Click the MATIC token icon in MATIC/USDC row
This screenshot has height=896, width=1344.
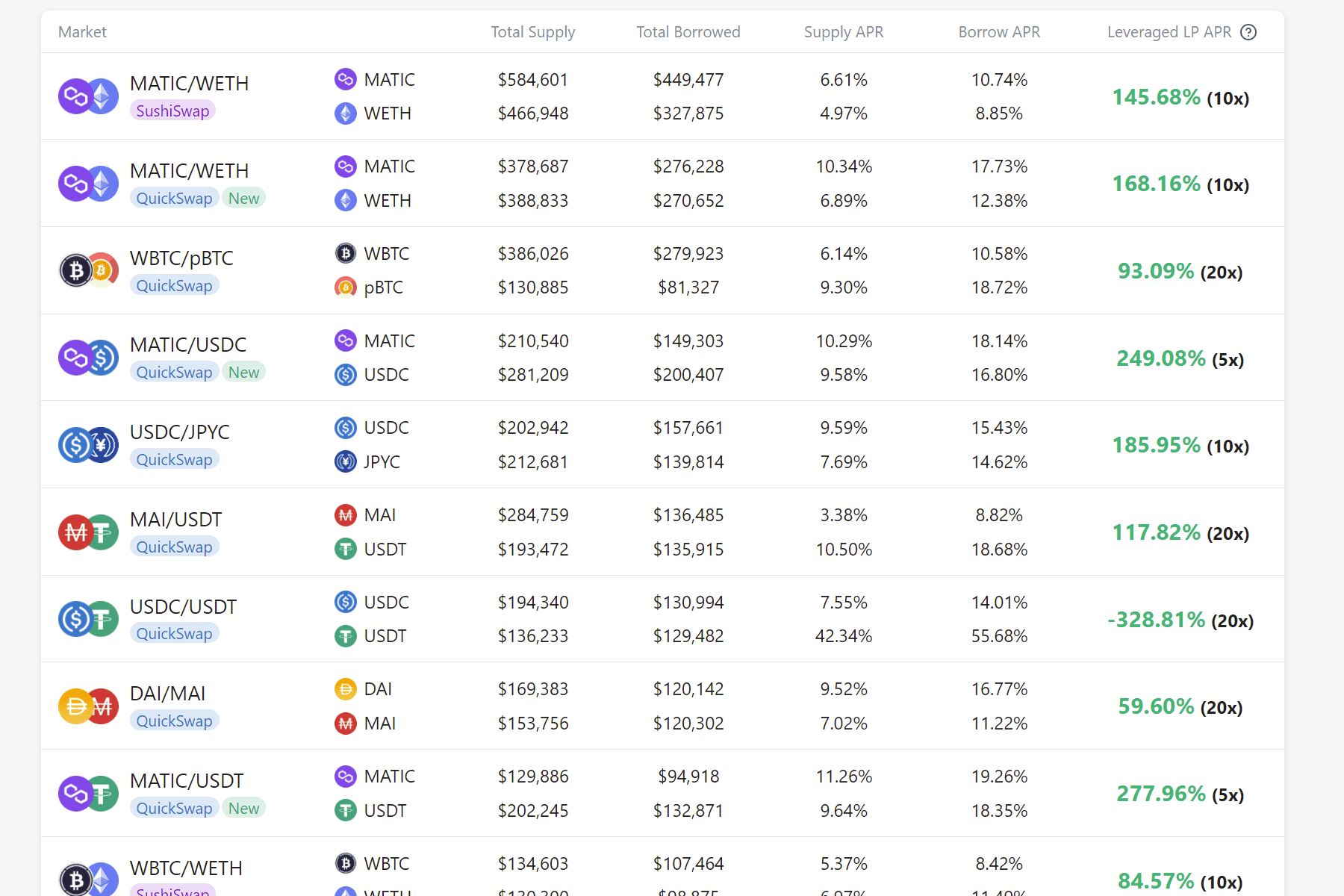[x=346, y=340]
